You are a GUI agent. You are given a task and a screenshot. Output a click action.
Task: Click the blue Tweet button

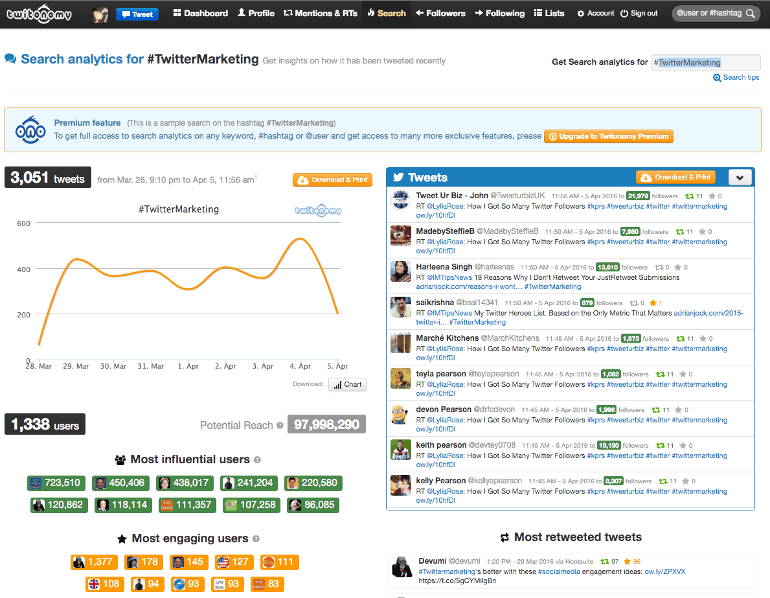point(138,14)
